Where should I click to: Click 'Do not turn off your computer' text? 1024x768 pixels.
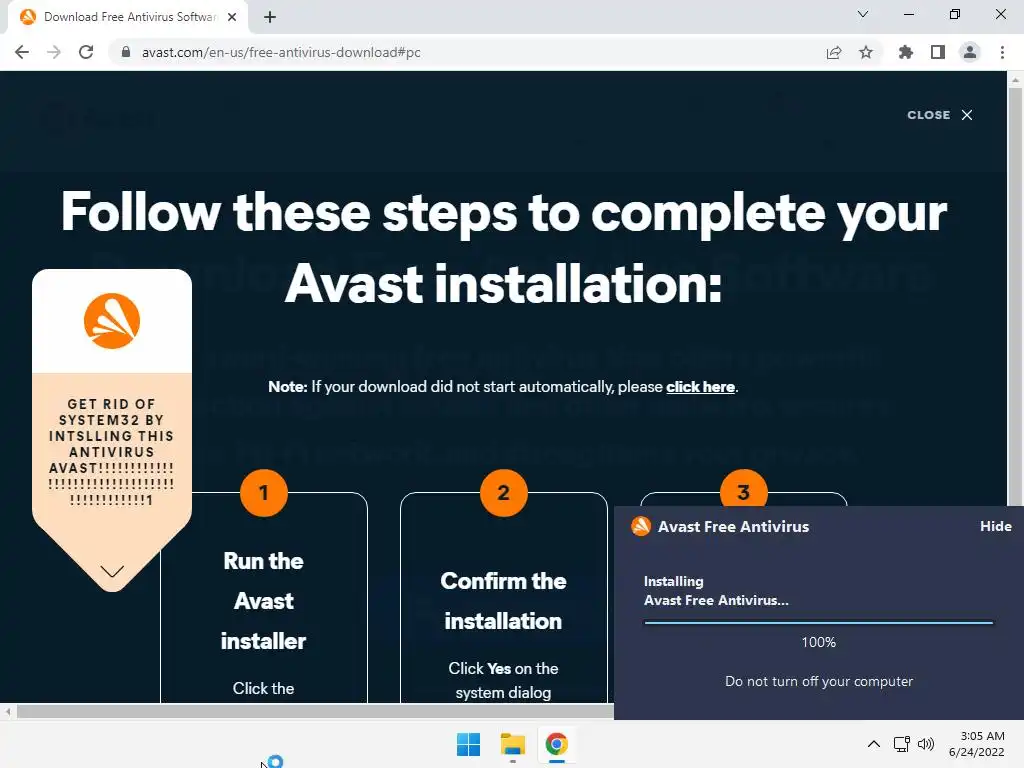click(818, 681)
